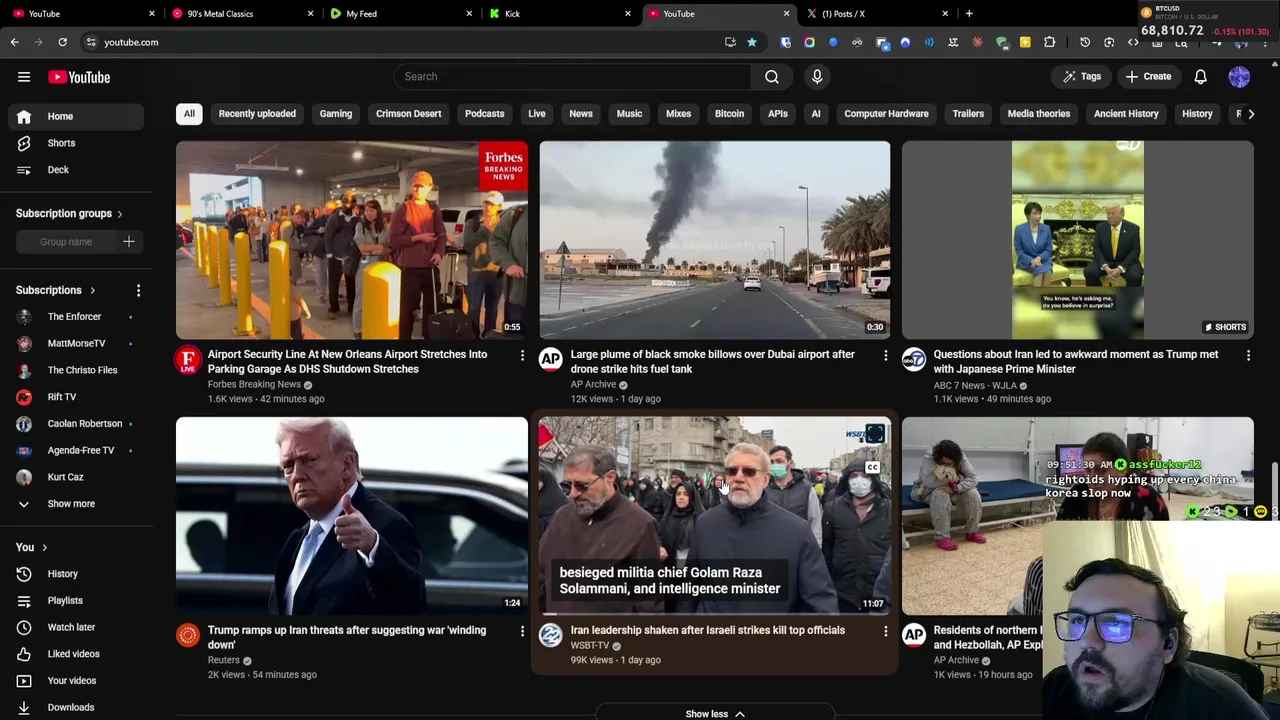Open more options for Airport Security video
This screenshot has width=1280, height=720.
(522, 355)
